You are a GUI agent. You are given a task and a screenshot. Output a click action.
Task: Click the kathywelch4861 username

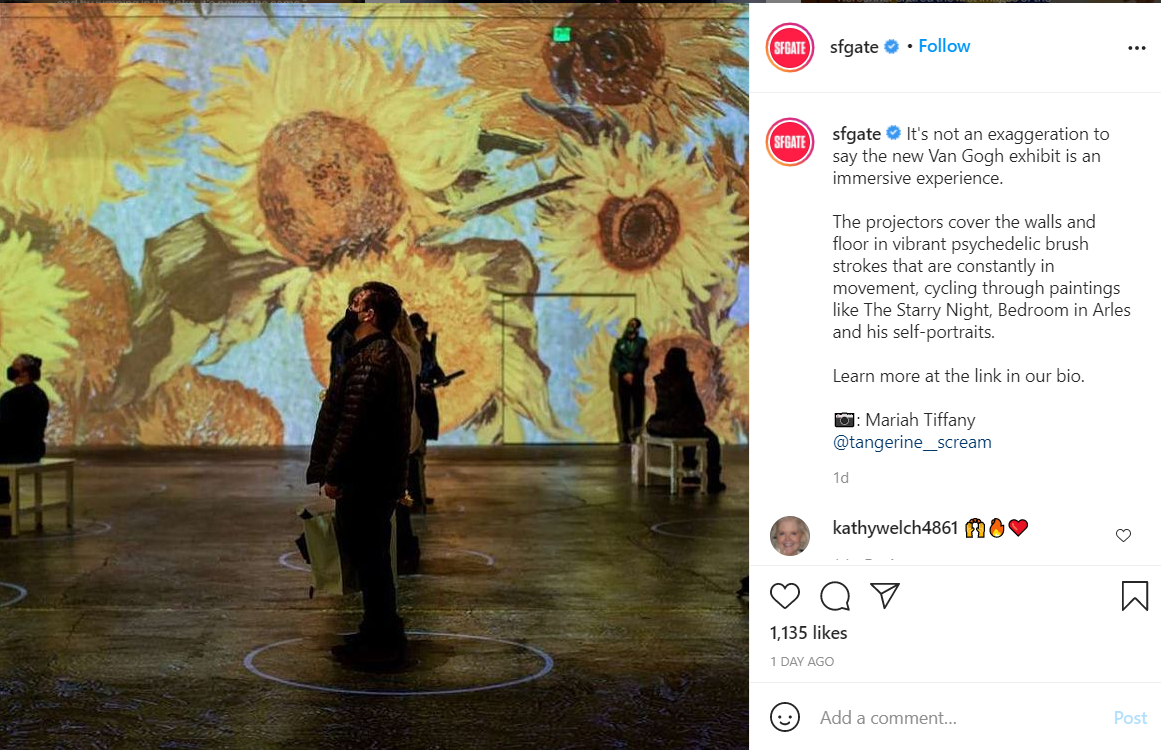(894, 528)
